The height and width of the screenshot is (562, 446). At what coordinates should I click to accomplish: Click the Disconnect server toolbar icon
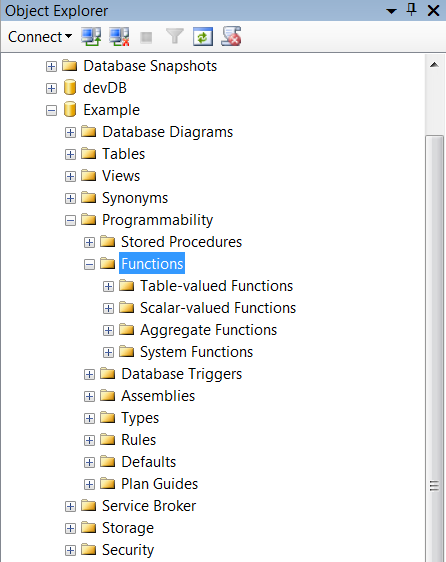[119, 37]
